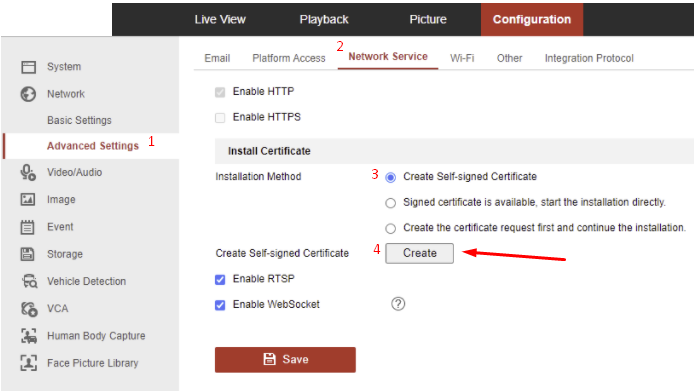This screenshot has width=694, height=391.
Task: Open Vehicle Detection icon
Action: pyautogui.click(x=30, y=281)
